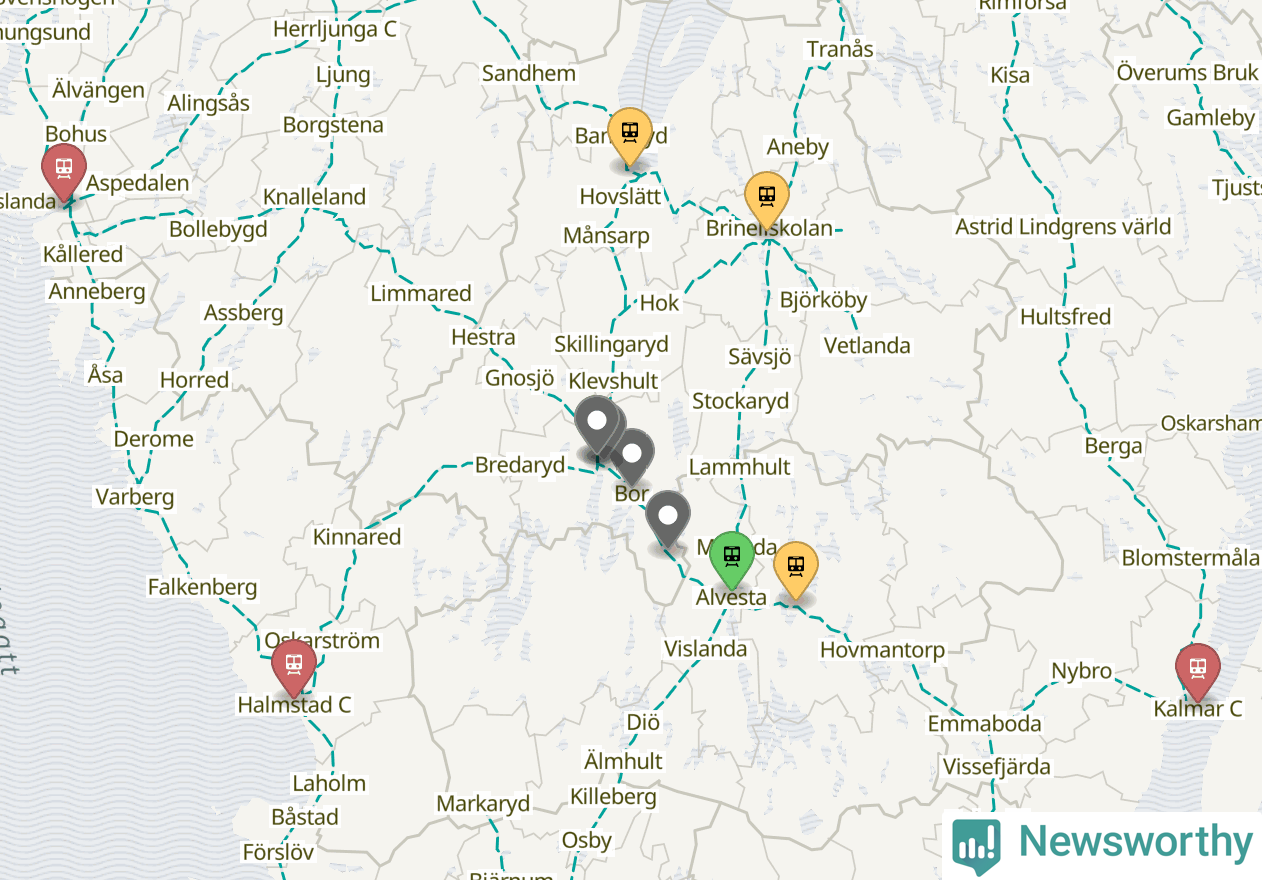Open the gray pin between Bor and Alvesta
This screenshot has height=880, width=1262.
(668, 518)
